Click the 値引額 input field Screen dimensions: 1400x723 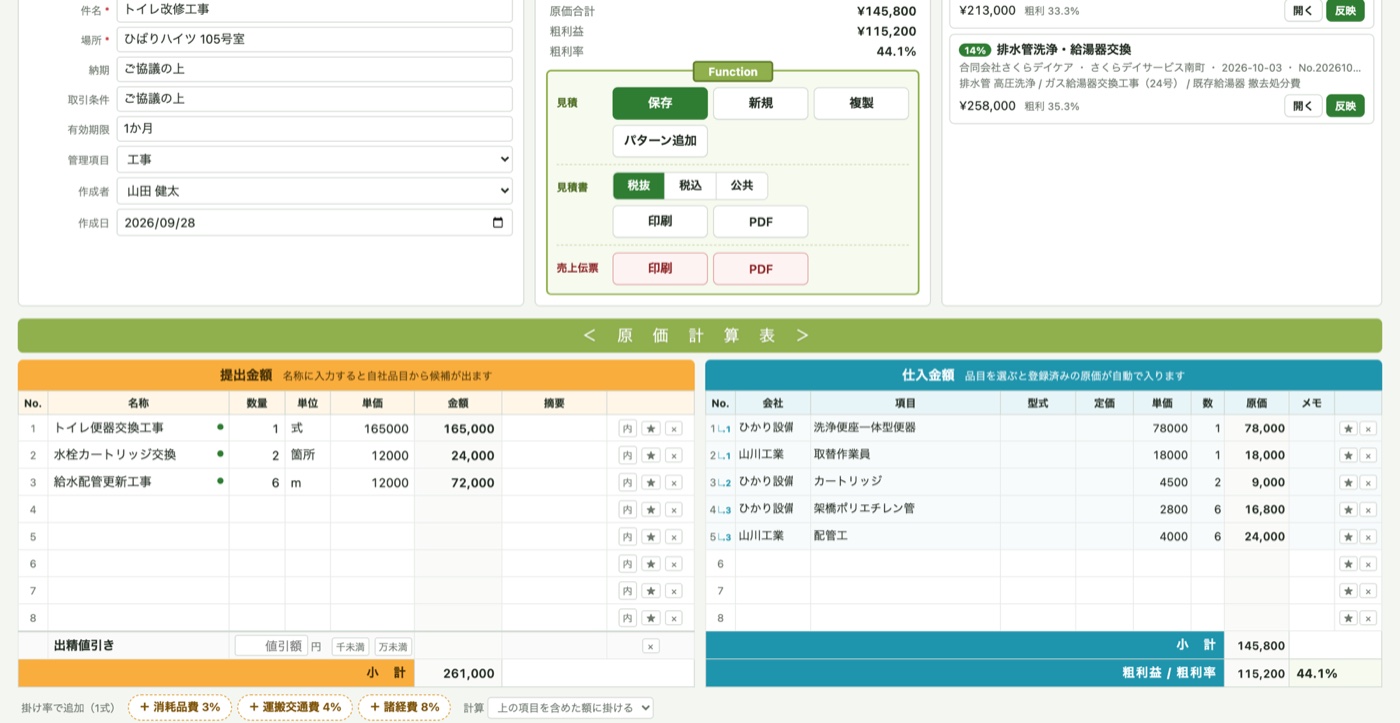271,646
